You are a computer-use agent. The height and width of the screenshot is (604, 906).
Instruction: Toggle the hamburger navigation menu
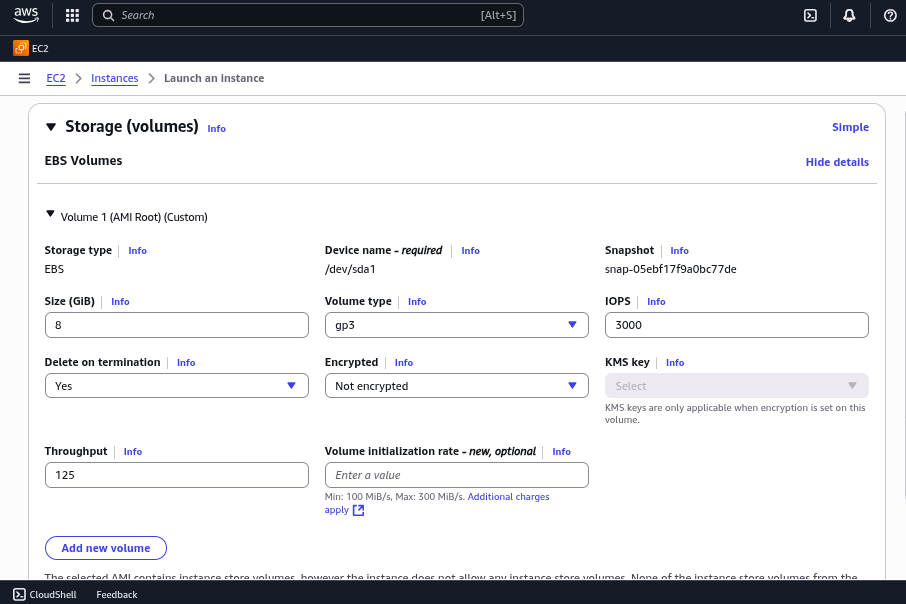point(24,78)
